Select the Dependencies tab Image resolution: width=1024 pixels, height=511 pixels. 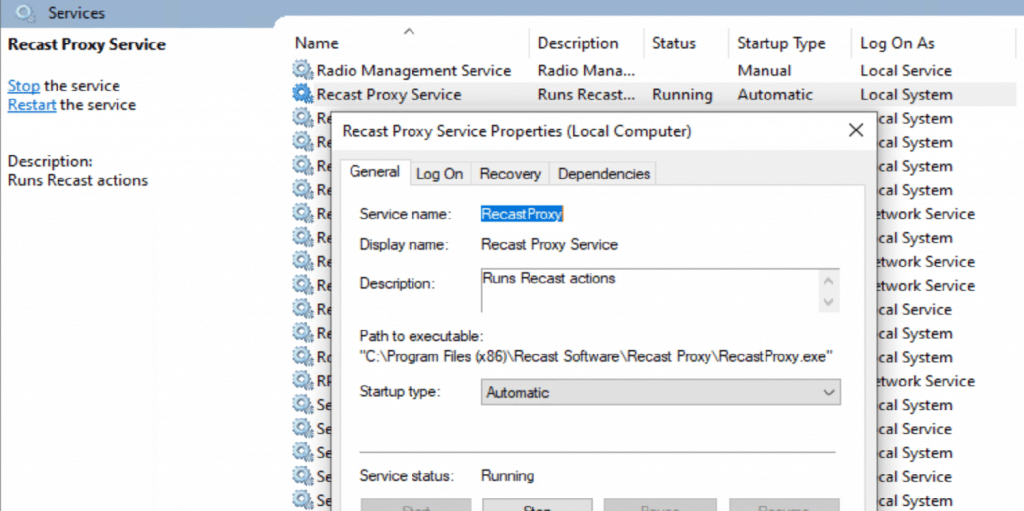[603, 174]
